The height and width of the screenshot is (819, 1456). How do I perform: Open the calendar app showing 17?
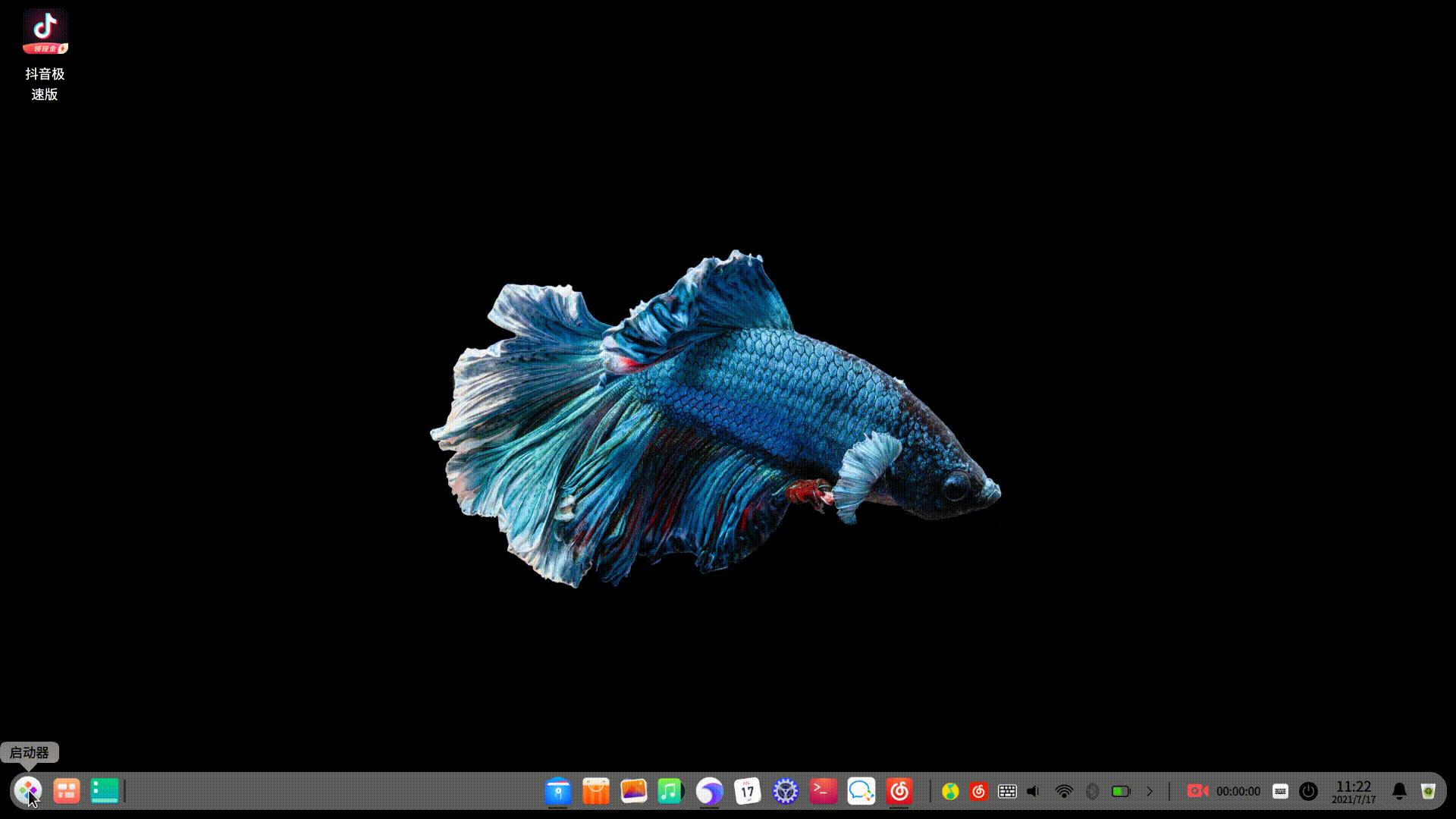[x=748, y=791]
